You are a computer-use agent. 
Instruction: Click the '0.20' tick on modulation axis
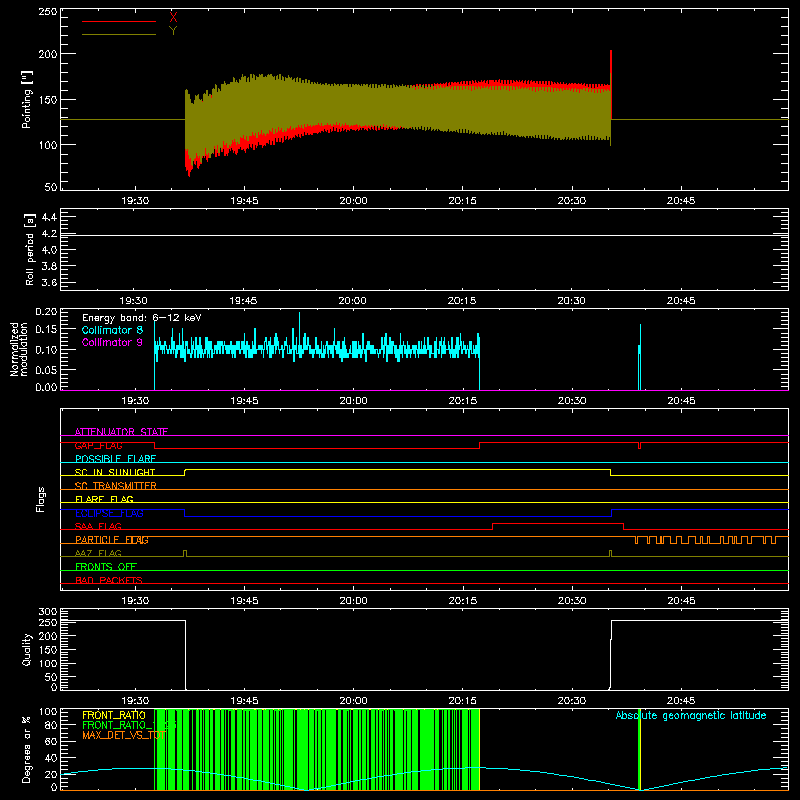tap(46, 312)
